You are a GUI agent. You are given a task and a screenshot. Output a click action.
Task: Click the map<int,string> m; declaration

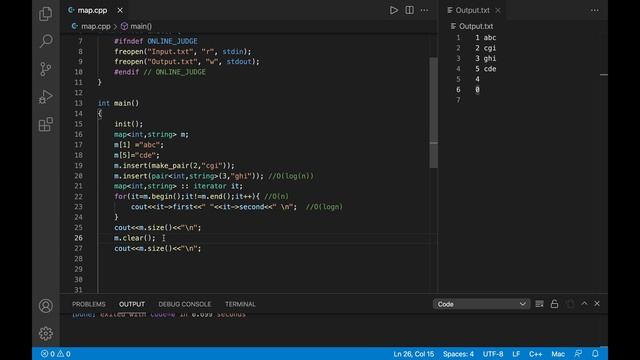tap(151, 134)
